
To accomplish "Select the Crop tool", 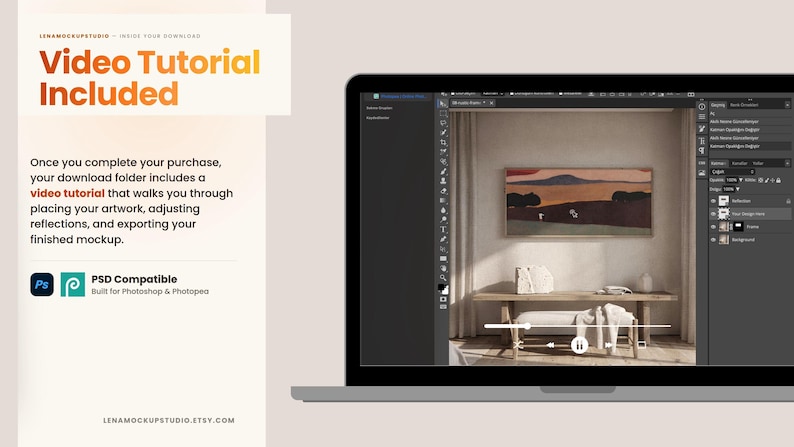I will coord(443,142).
